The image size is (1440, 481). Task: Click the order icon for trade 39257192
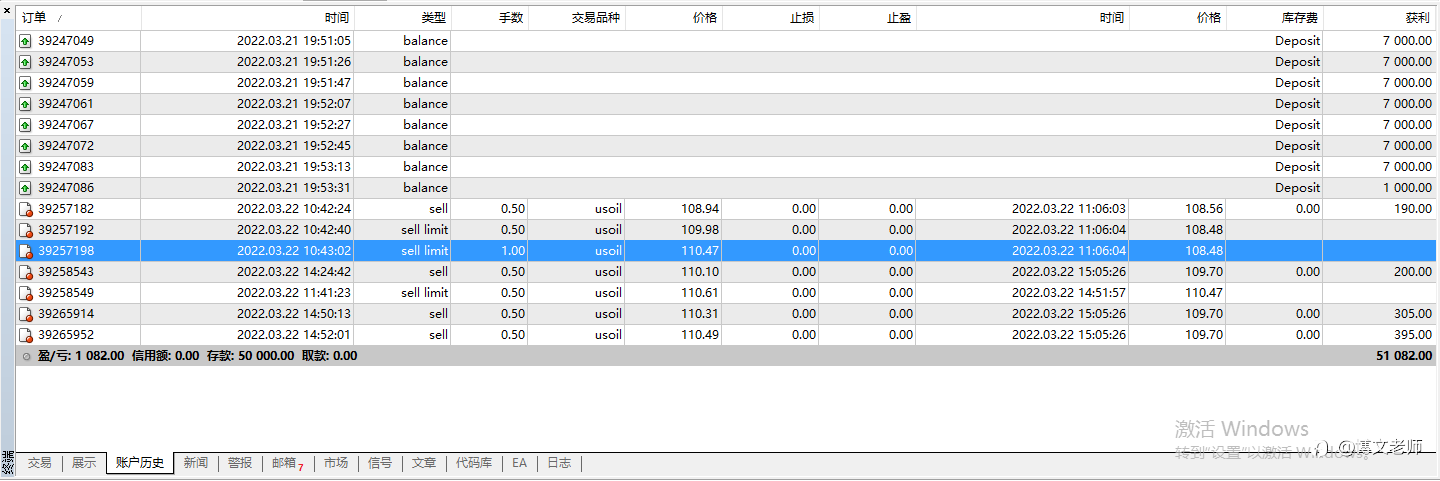click(26, 230)
